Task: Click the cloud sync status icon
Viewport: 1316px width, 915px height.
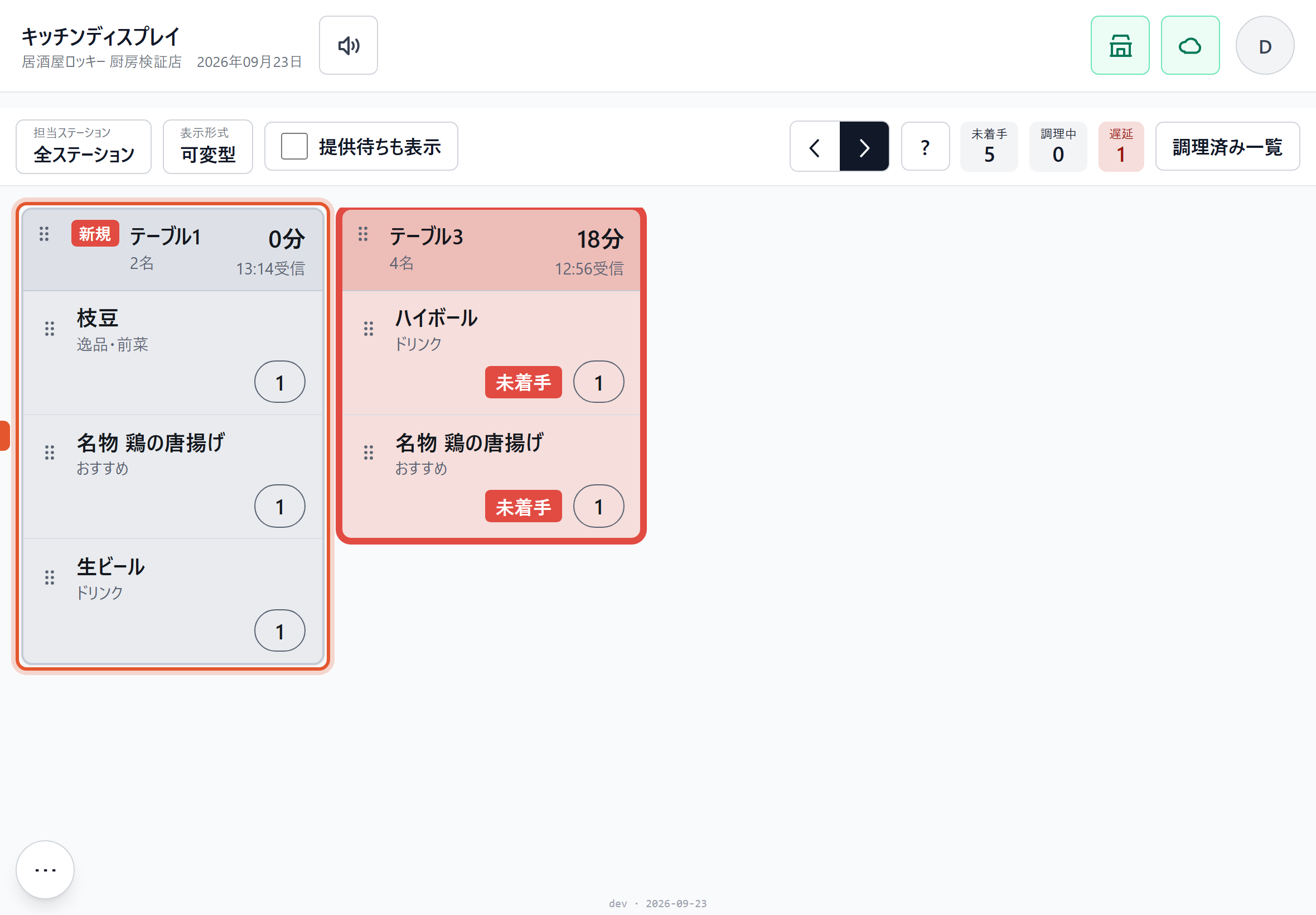Action: coord(1189,45)
